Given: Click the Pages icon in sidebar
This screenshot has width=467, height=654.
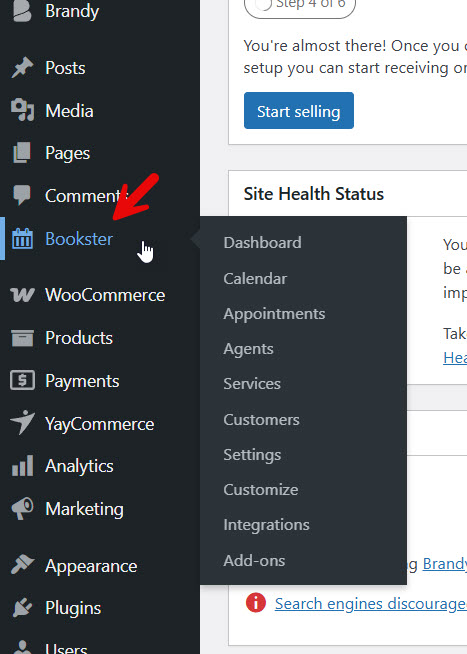Looking at the screenshot, I should coord(22,153).
